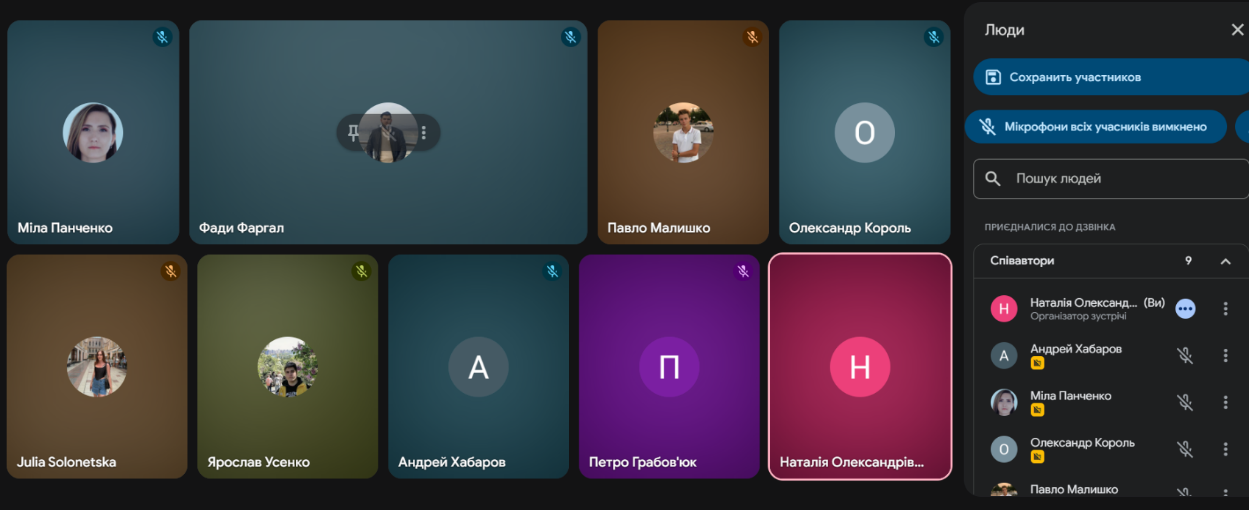Click search magnifier icon in people panel
This screenshot has width=1249, height=510.
pyautogui.click(x=993, y=179)
